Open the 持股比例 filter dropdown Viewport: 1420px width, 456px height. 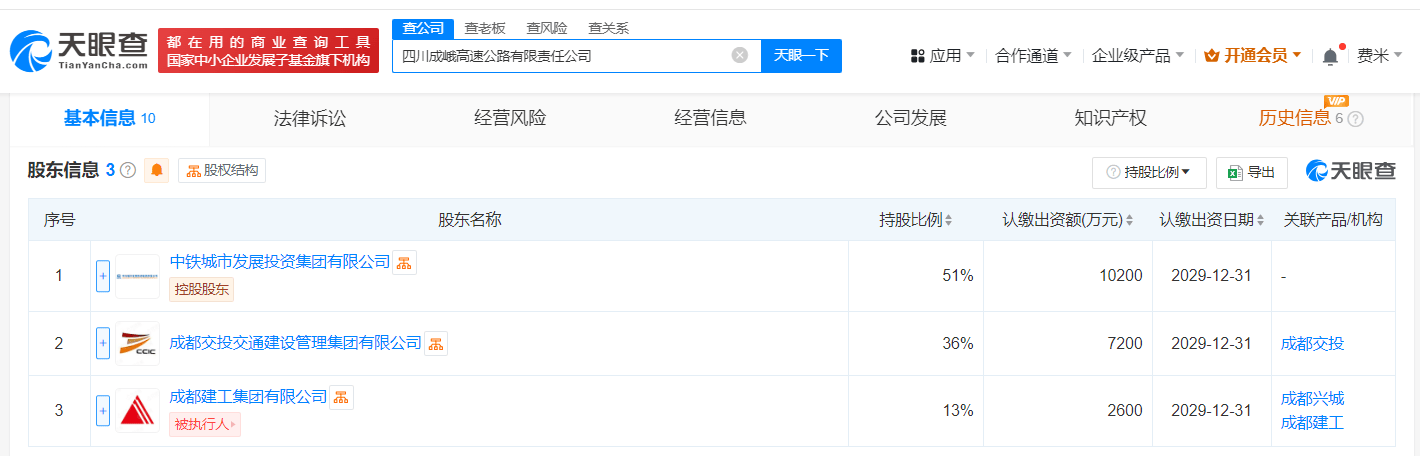1149,173
